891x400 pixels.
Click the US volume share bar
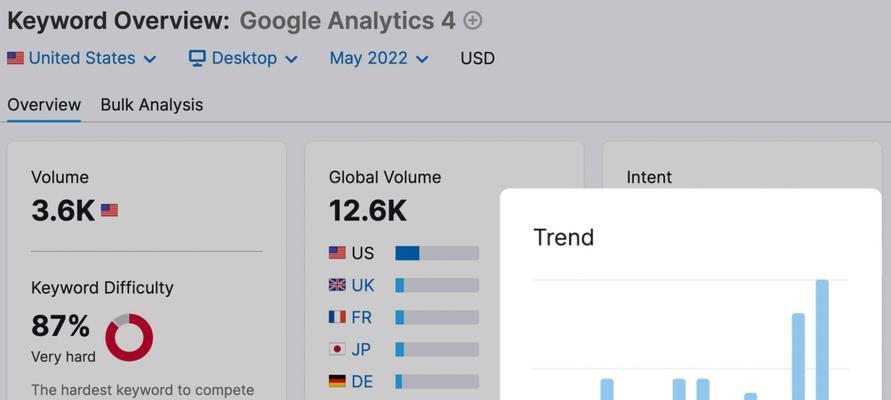(x=437, y=253)
